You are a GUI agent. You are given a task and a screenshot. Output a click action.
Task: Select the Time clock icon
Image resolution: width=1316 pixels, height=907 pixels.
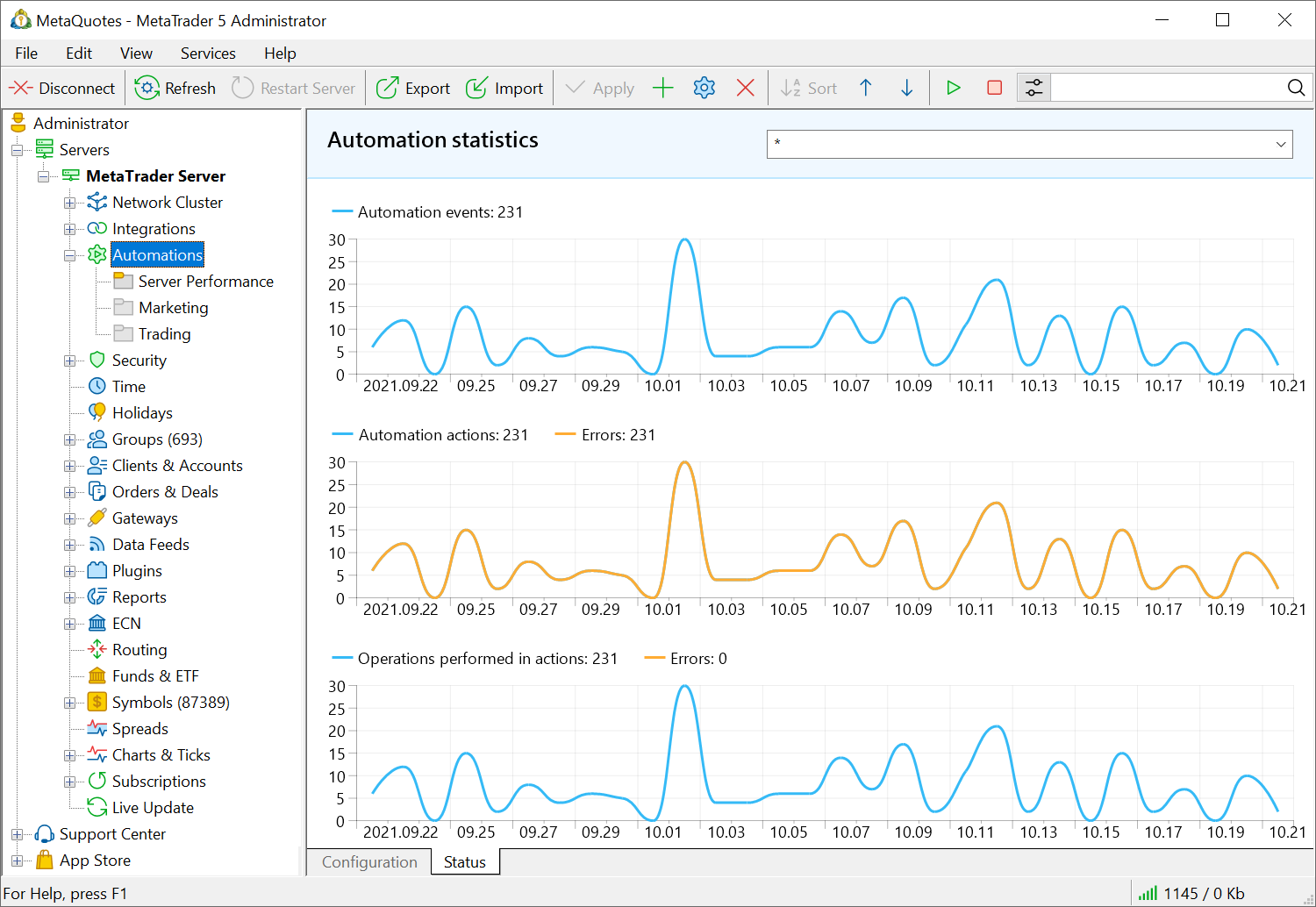97,387
